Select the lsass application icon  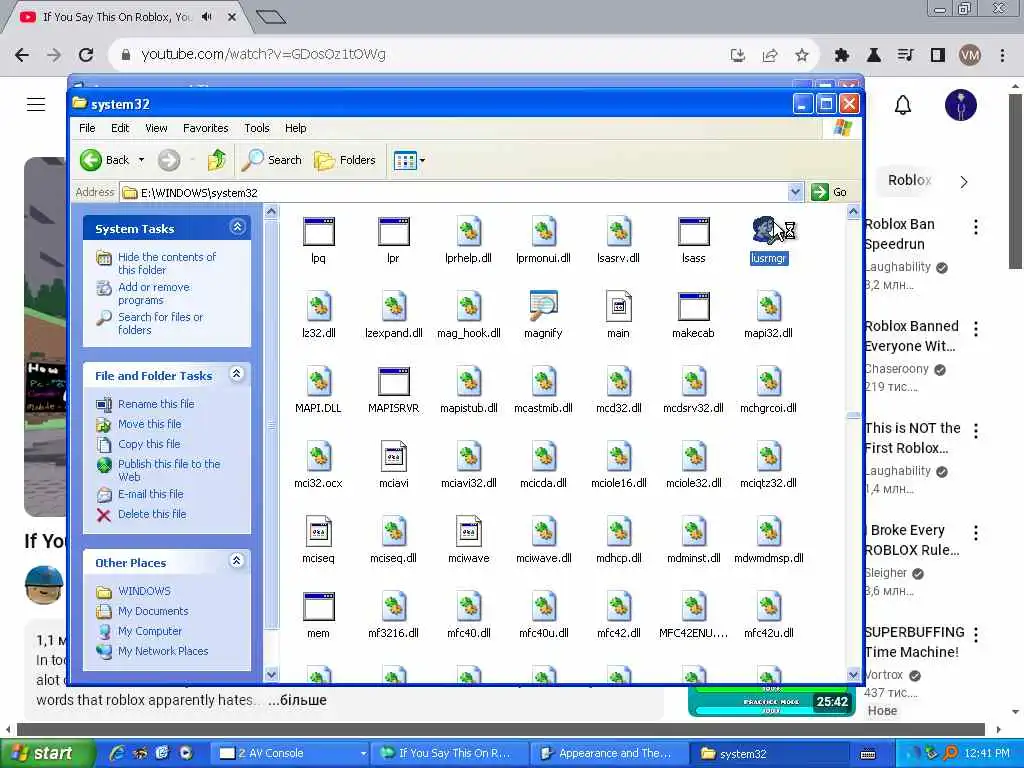tap(694, 231)
